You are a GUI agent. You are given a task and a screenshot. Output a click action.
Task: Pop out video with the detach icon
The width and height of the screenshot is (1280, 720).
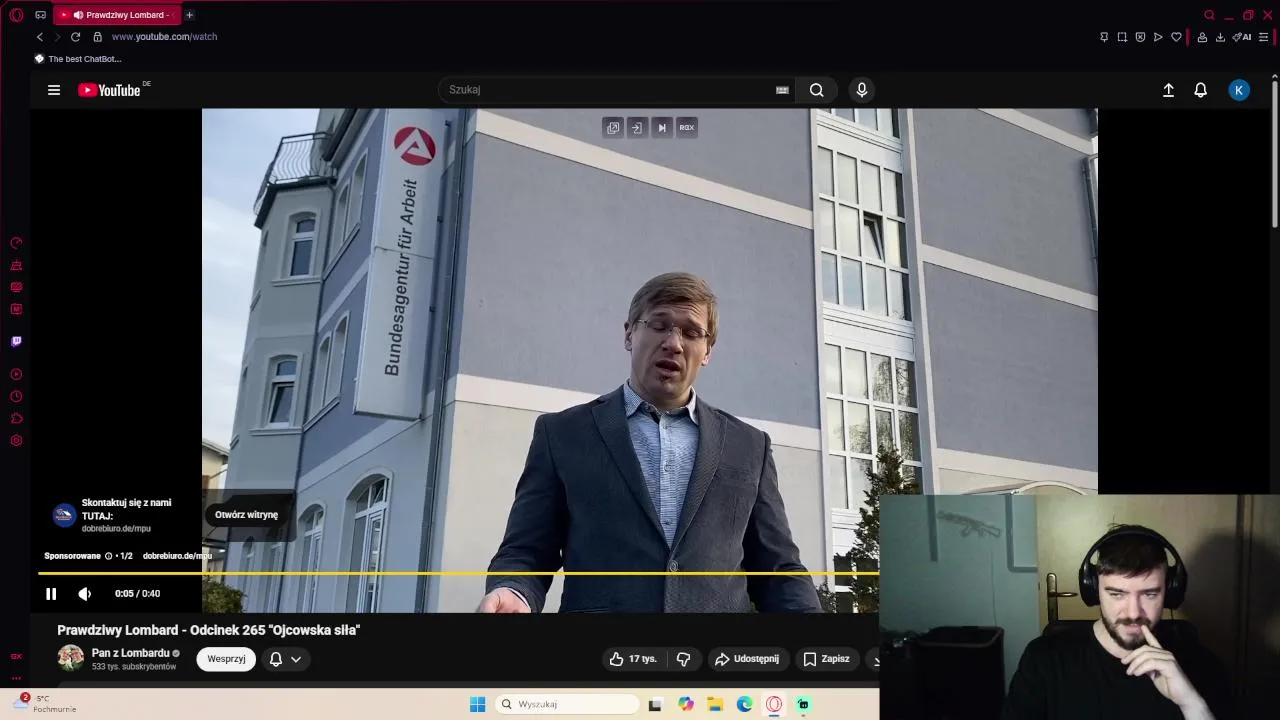(x=613, y=127)
